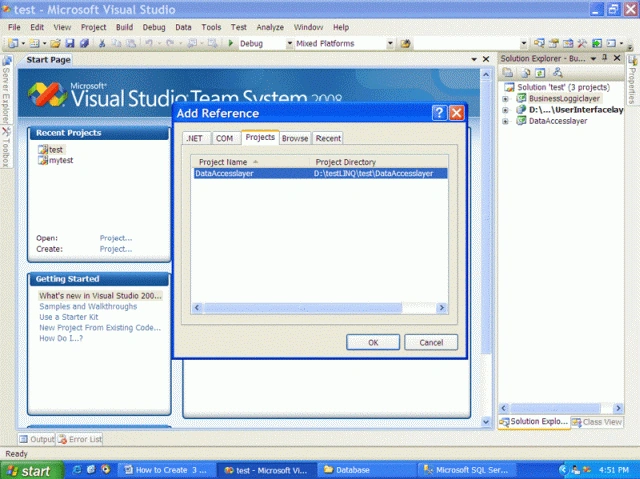This screenshot has width=640, height=479.
Task: Open the 'mytest' recent project
Action: tap(61, 160)
